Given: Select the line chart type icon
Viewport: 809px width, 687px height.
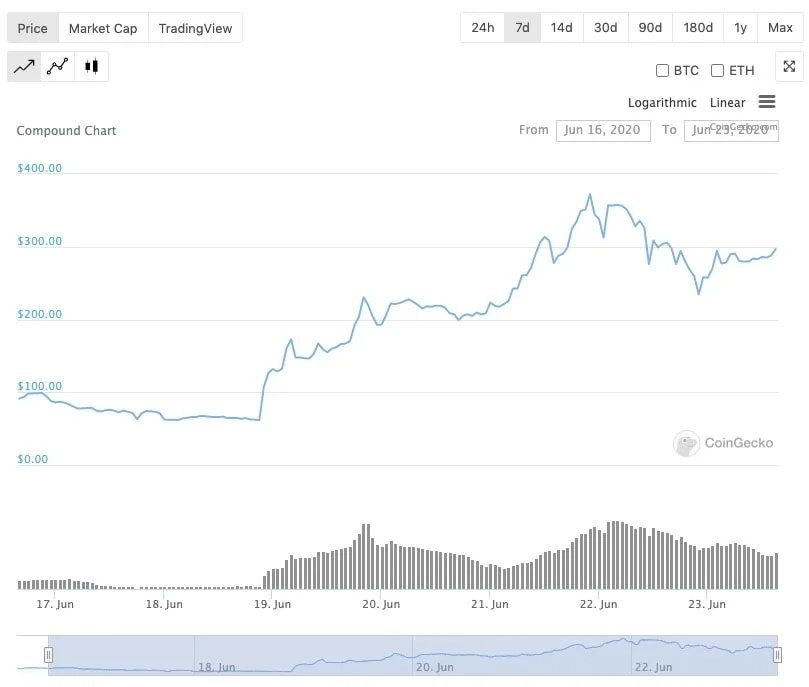Looking at the screenshot, I should click(x=25, y=67).
